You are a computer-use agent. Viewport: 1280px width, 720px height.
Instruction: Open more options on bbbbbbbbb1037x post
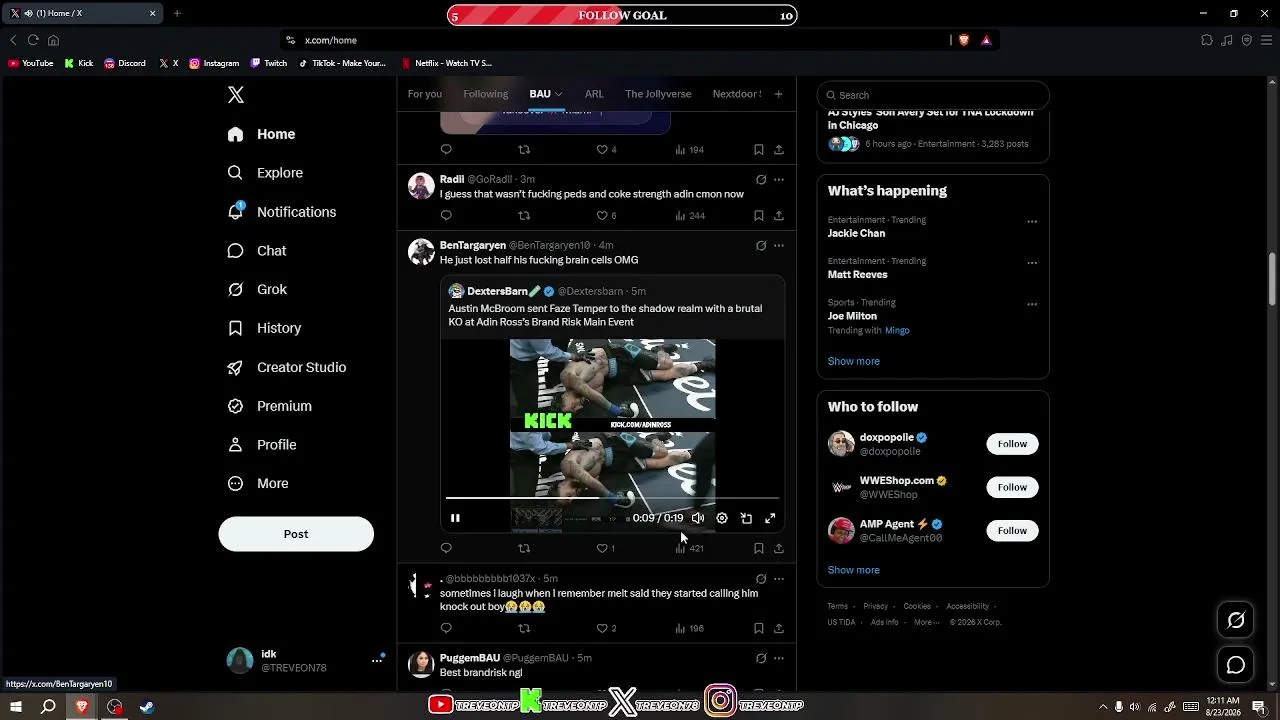coord(779,578)
